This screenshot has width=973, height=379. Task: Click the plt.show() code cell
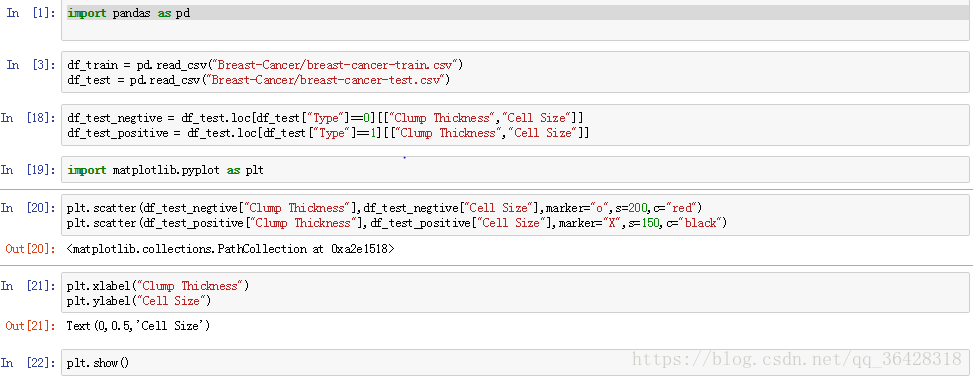point(515,362)
